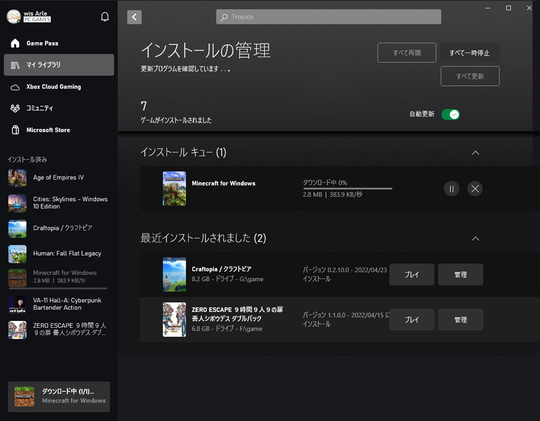Open the Microsoft Store bag icon
The image size is (540, 421).
(x=15, y=130)
